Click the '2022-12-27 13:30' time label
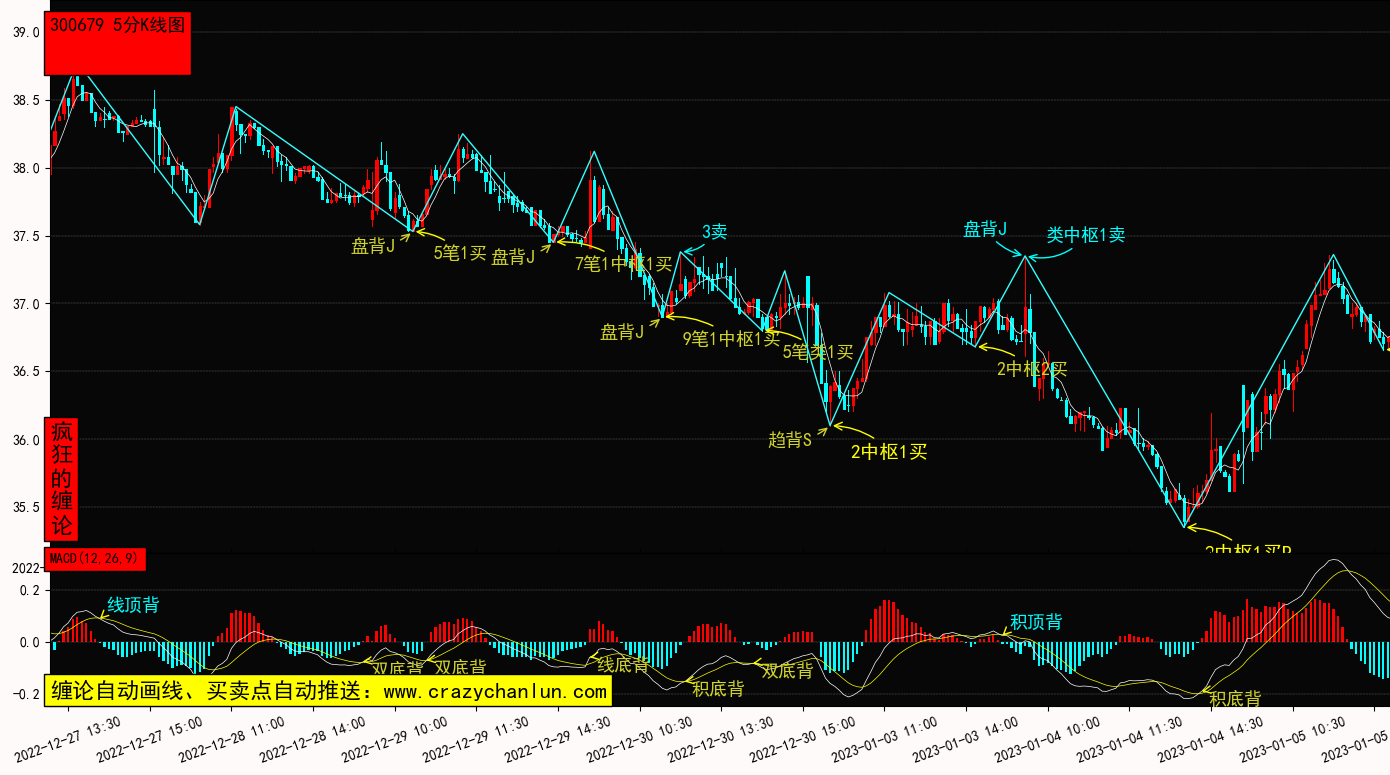This screenshot has width=1390, height=775. click(x=68, y=739)
